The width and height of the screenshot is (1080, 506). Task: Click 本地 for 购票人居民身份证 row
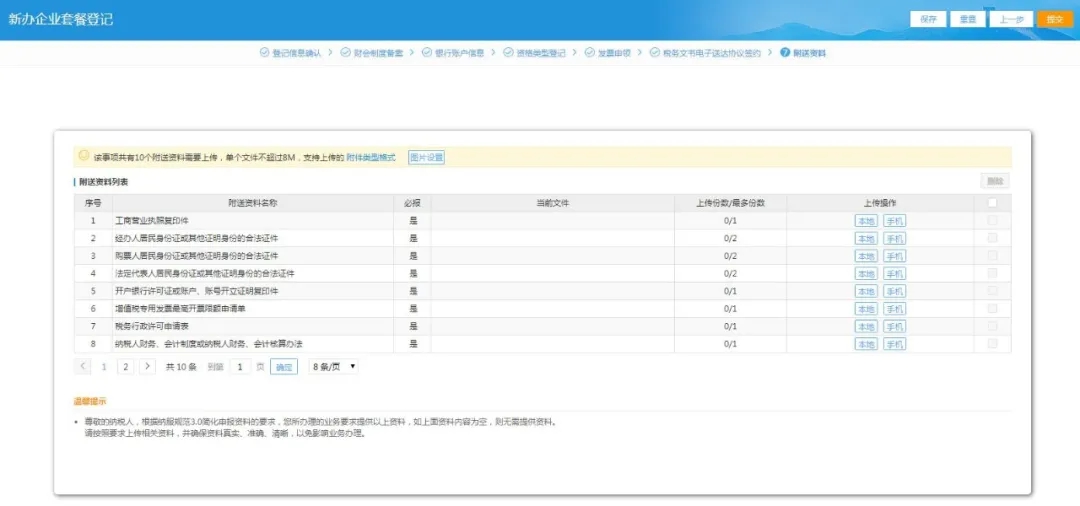866,256
